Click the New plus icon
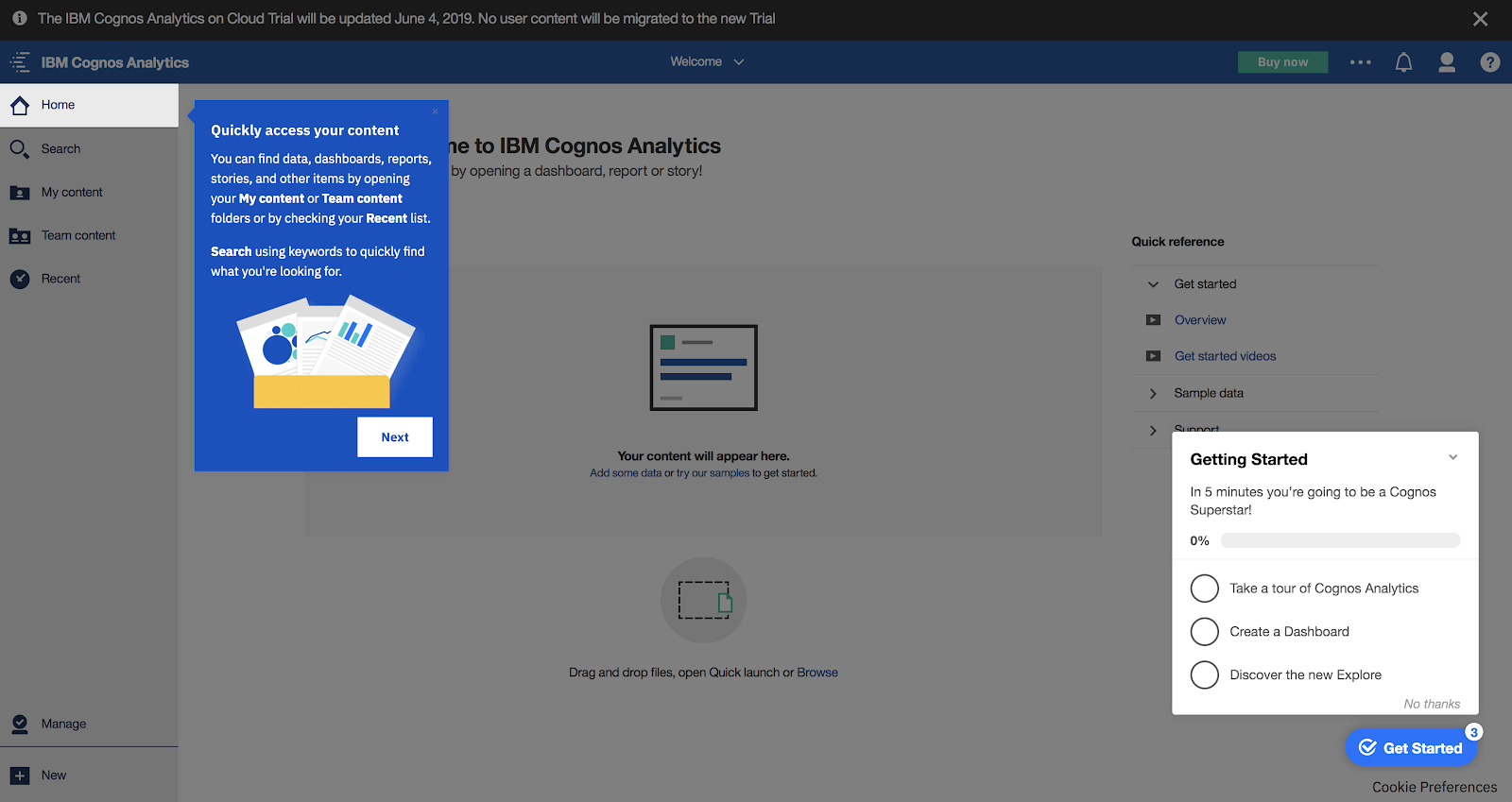 pos(20,776)
